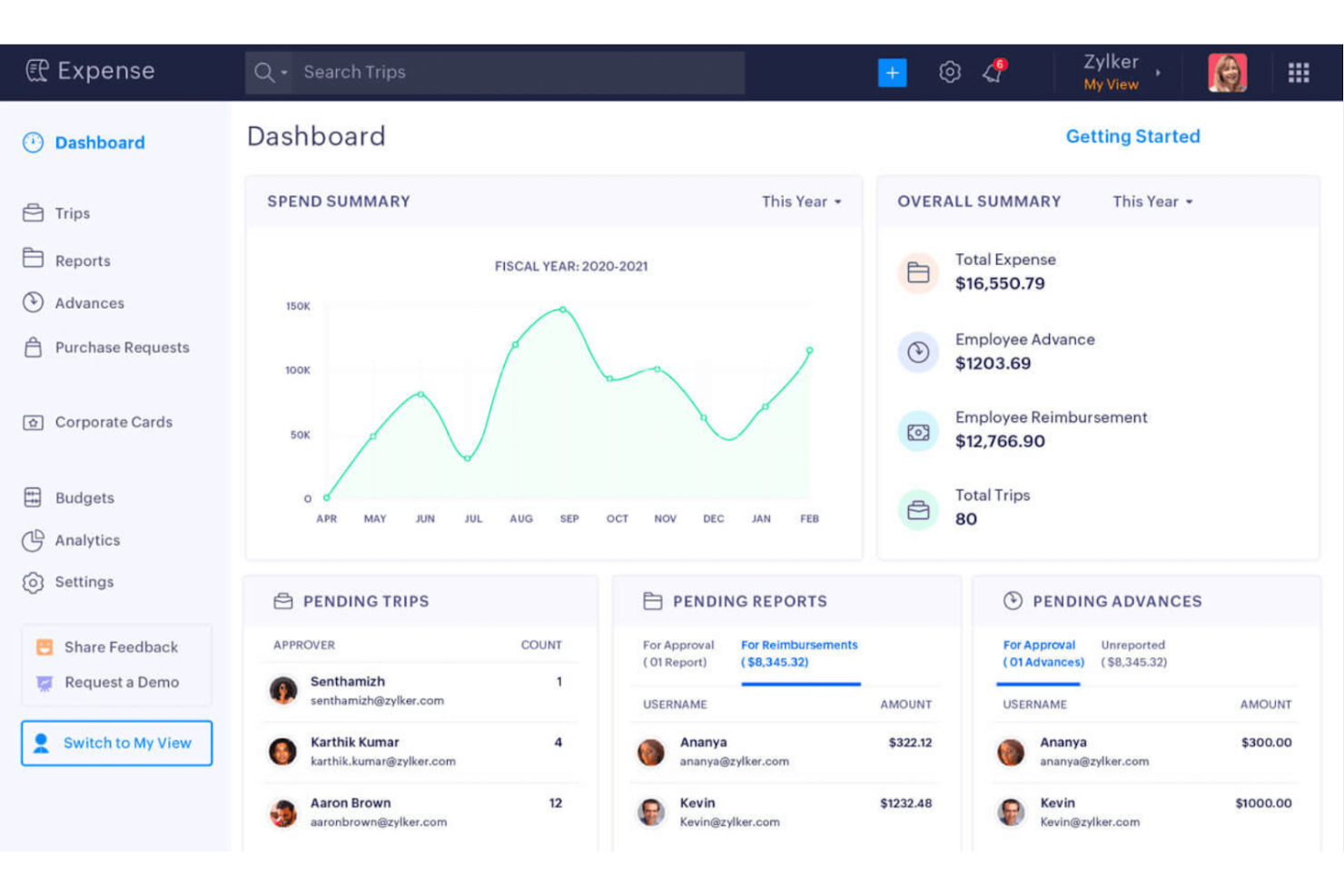Open the Overall Summary This Year selector
The width and height of the screenshot is (1344, 896).
coord(1151,202)
